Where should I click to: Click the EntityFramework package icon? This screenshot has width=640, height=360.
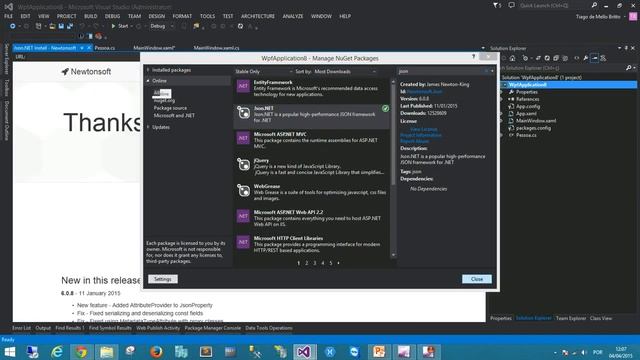(243, 86)
